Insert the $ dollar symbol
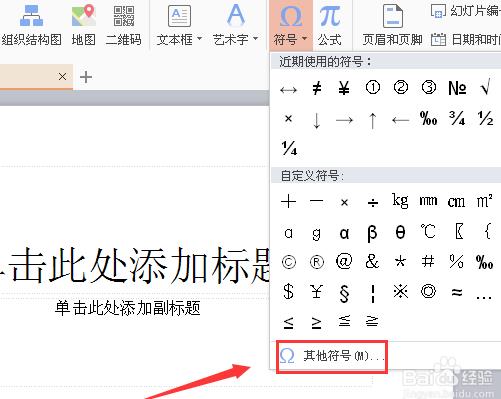The width and height of the screenshot is (501, 399). (288, 291)
